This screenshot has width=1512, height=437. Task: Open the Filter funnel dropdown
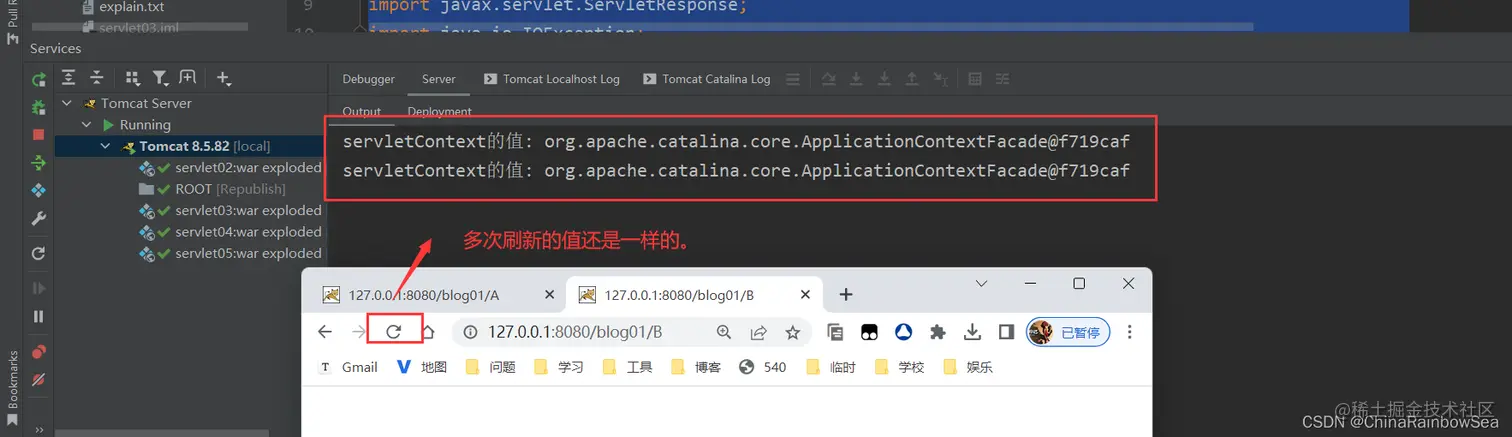(x=160, y=77)
